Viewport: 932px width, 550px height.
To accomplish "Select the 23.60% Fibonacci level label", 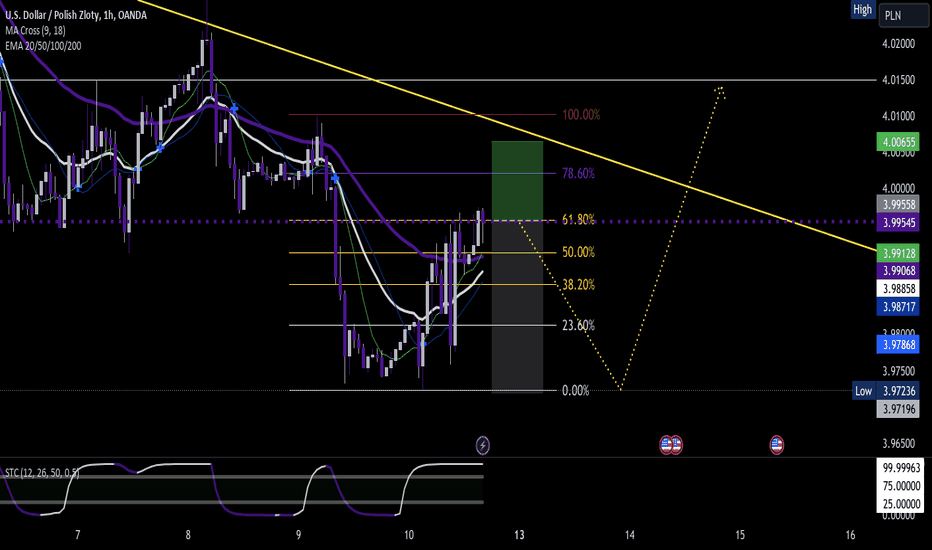I will pyautogui.click(x=578, y=325).
